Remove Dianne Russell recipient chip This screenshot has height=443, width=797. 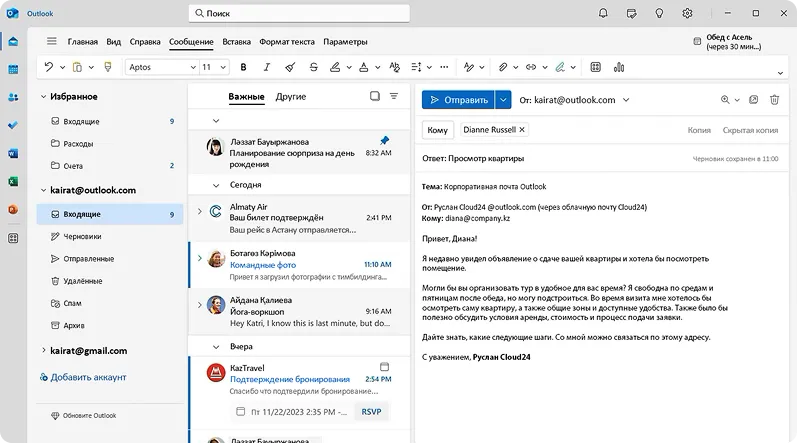click(522, 130)
